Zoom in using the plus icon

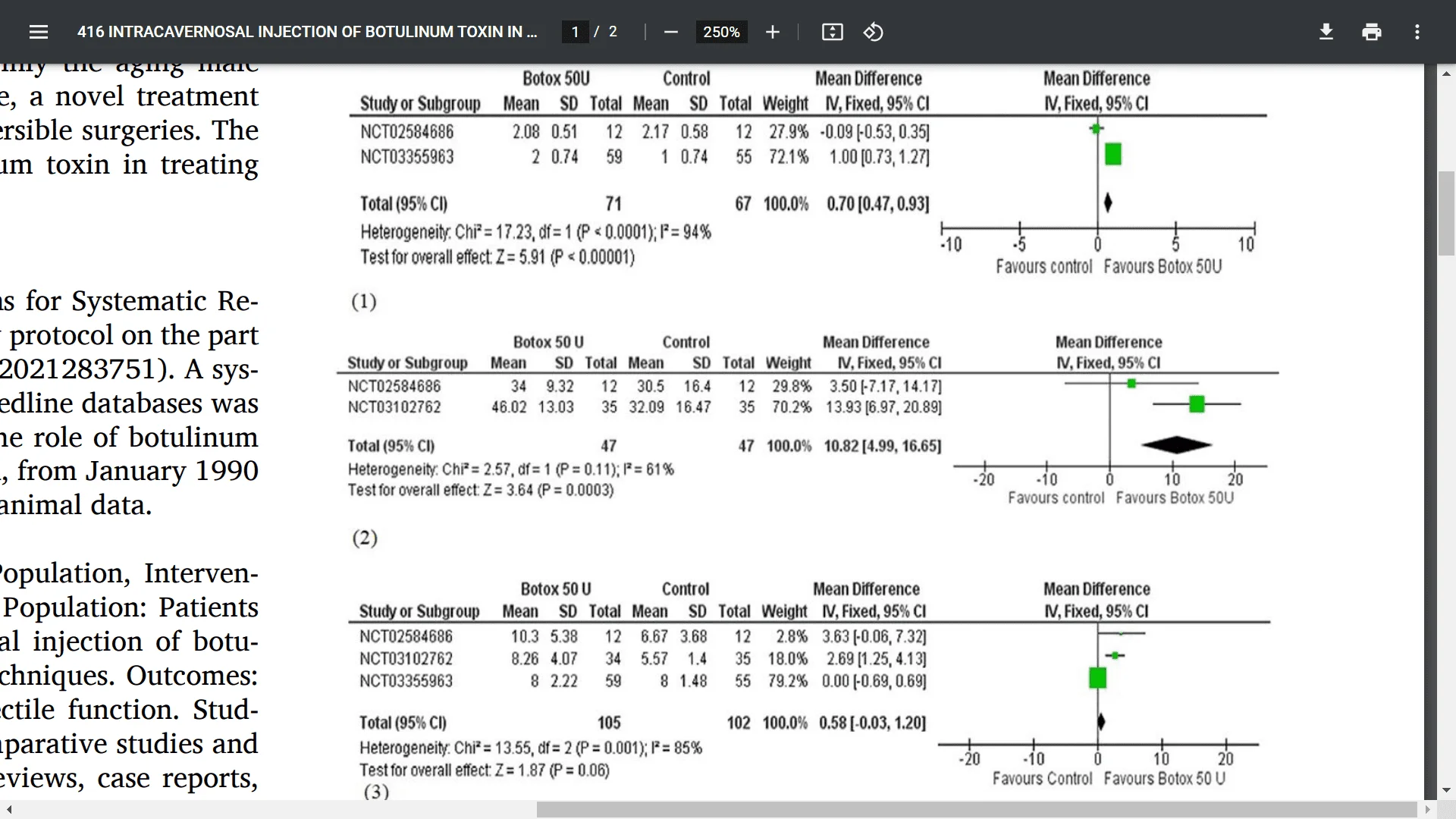(772, 32)
